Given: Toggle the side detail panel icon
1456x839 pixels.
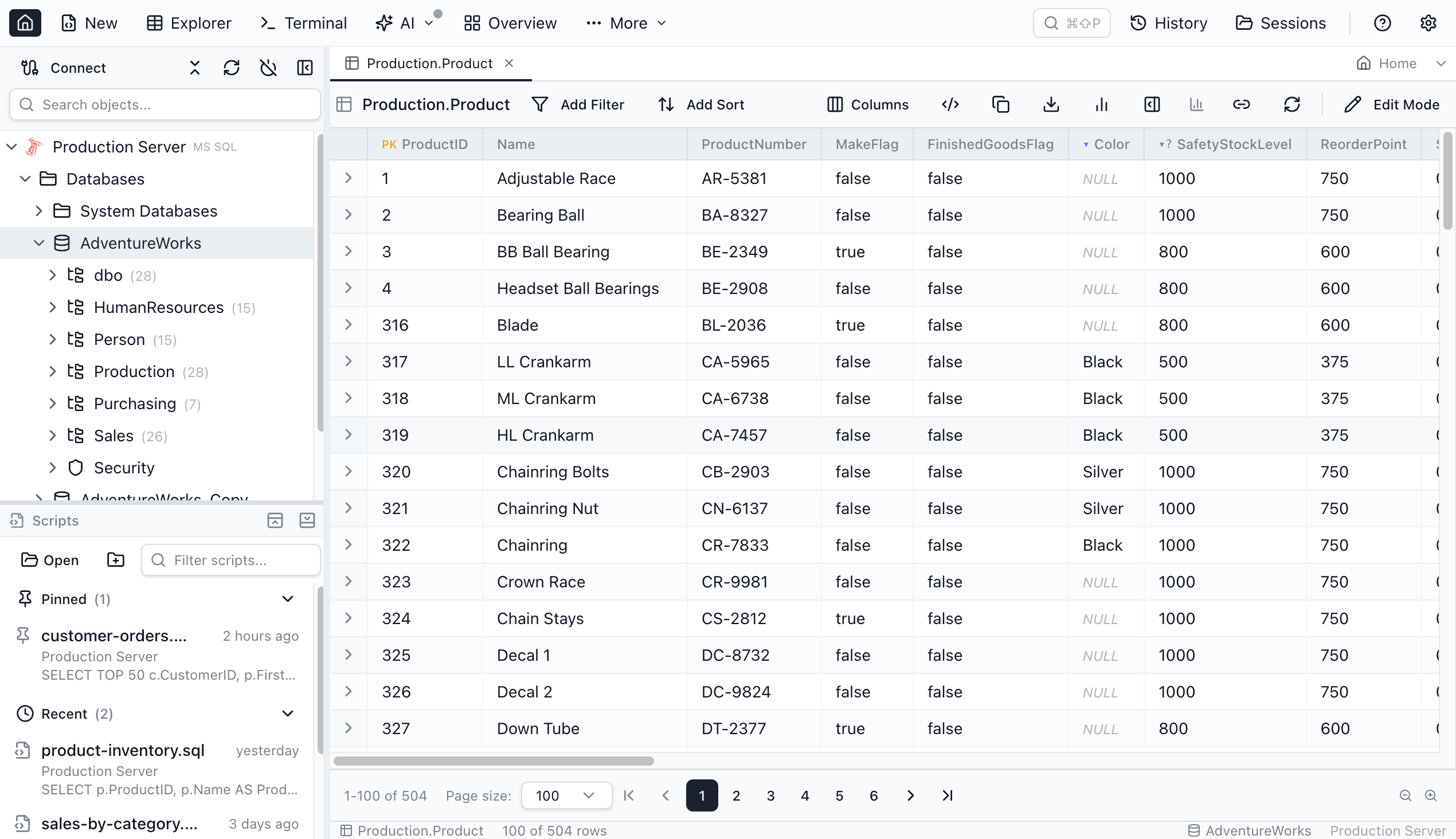Looking at the screenshot, I should click(1152, 104).
